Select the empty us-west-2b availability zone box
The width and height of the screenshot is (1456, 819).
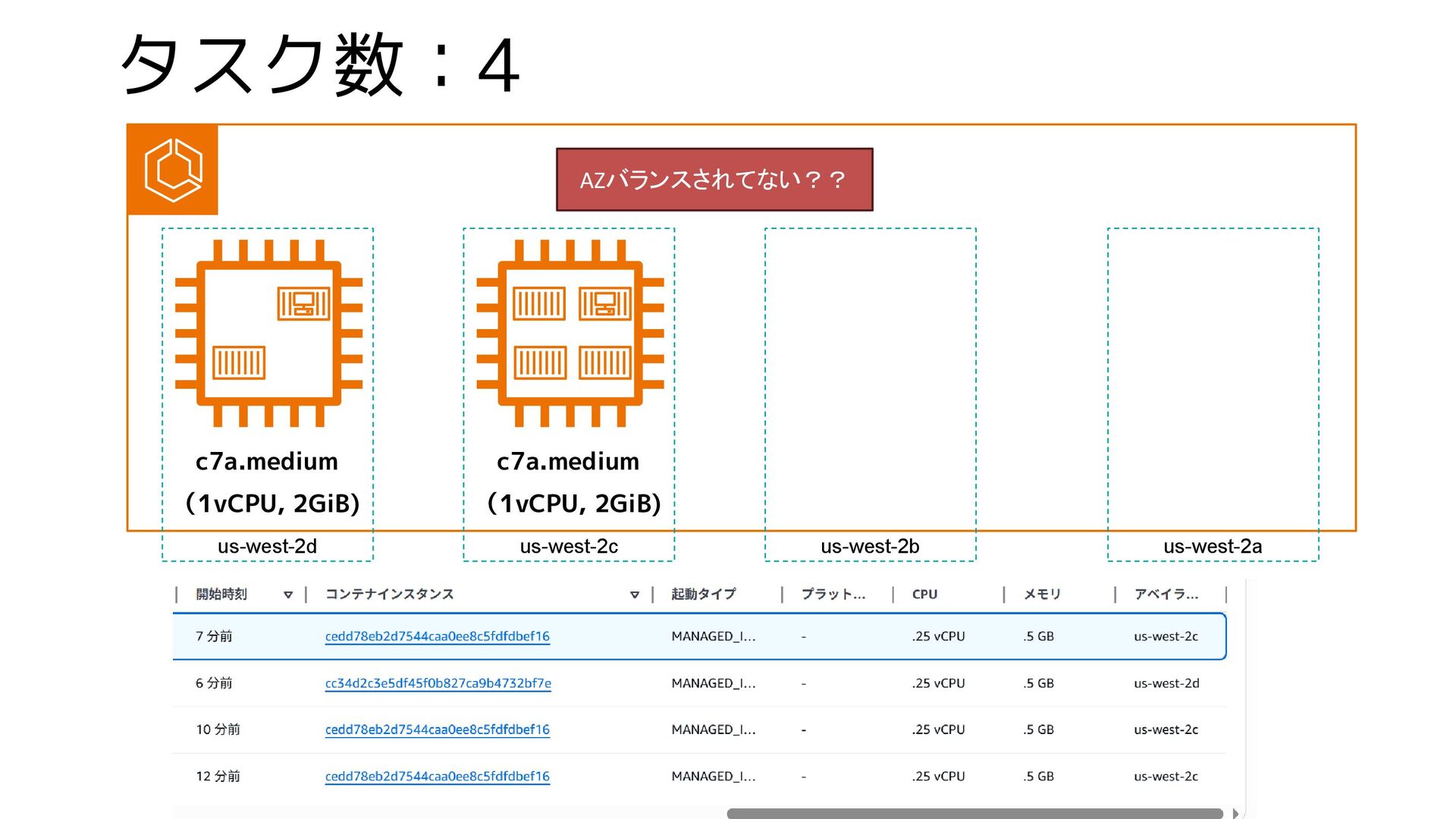click(x=870, y=379)
